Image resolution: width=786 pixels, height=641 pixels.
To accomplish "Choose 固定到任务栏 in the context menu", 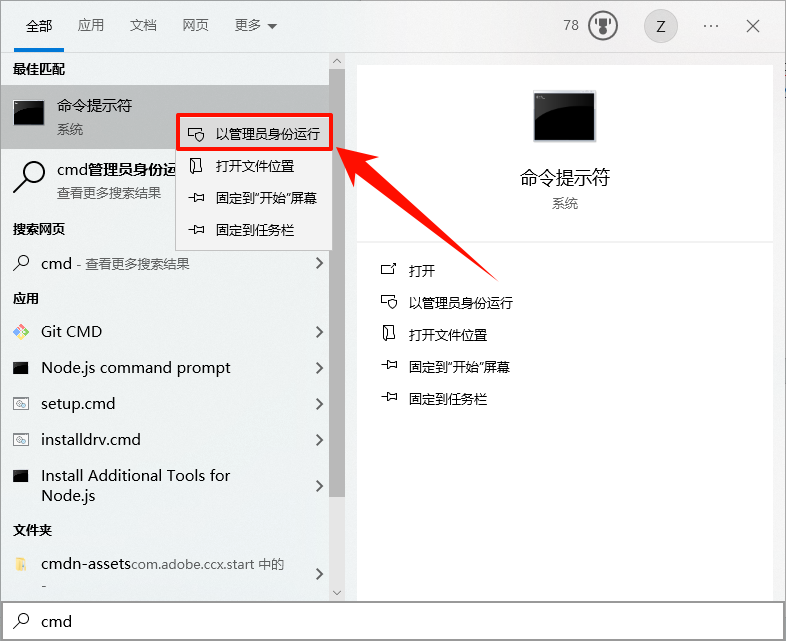I will click(x=254, y=230).
